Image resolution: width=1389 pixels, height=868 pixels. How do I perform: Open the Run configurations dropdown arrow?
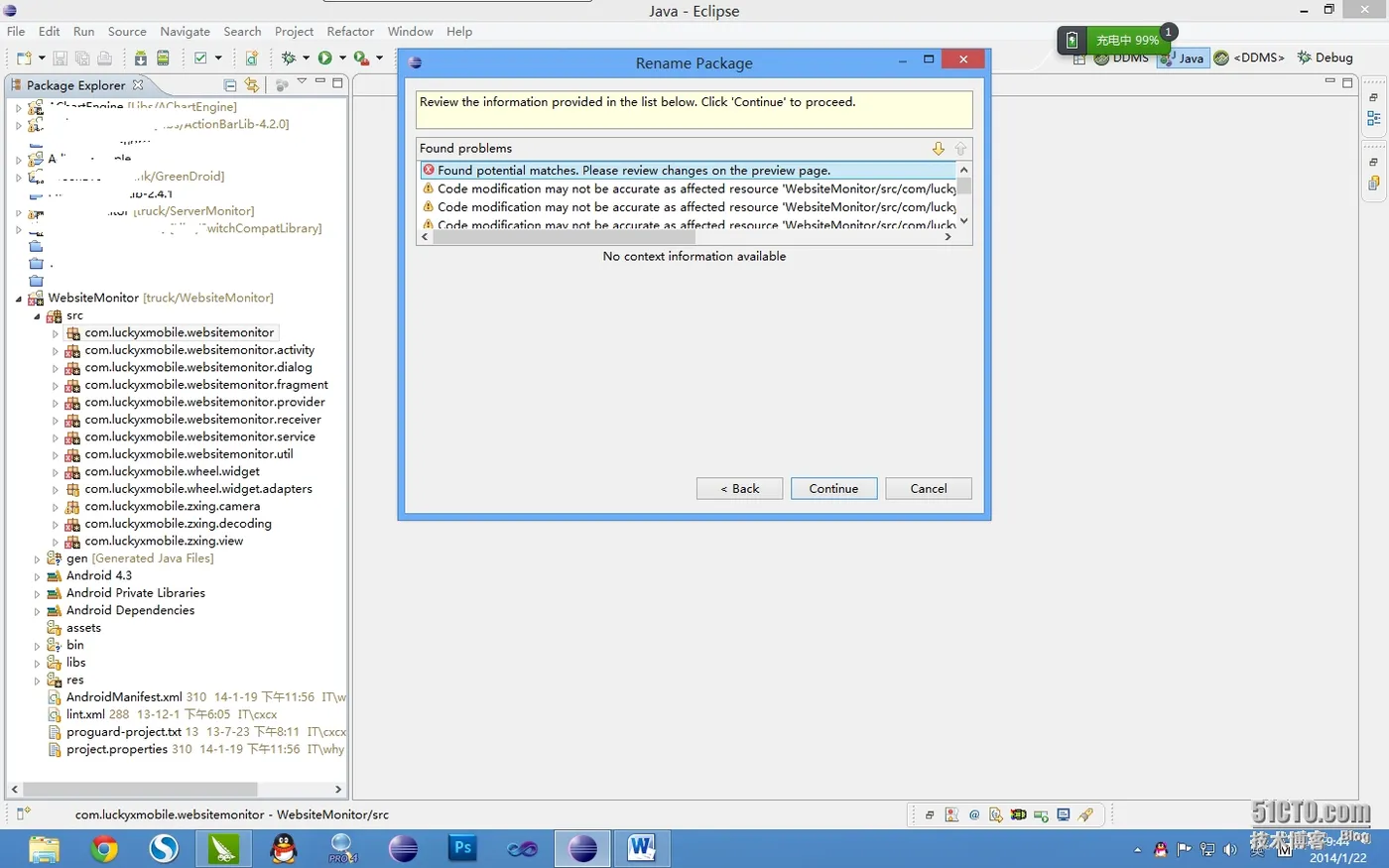click(342, 58)
